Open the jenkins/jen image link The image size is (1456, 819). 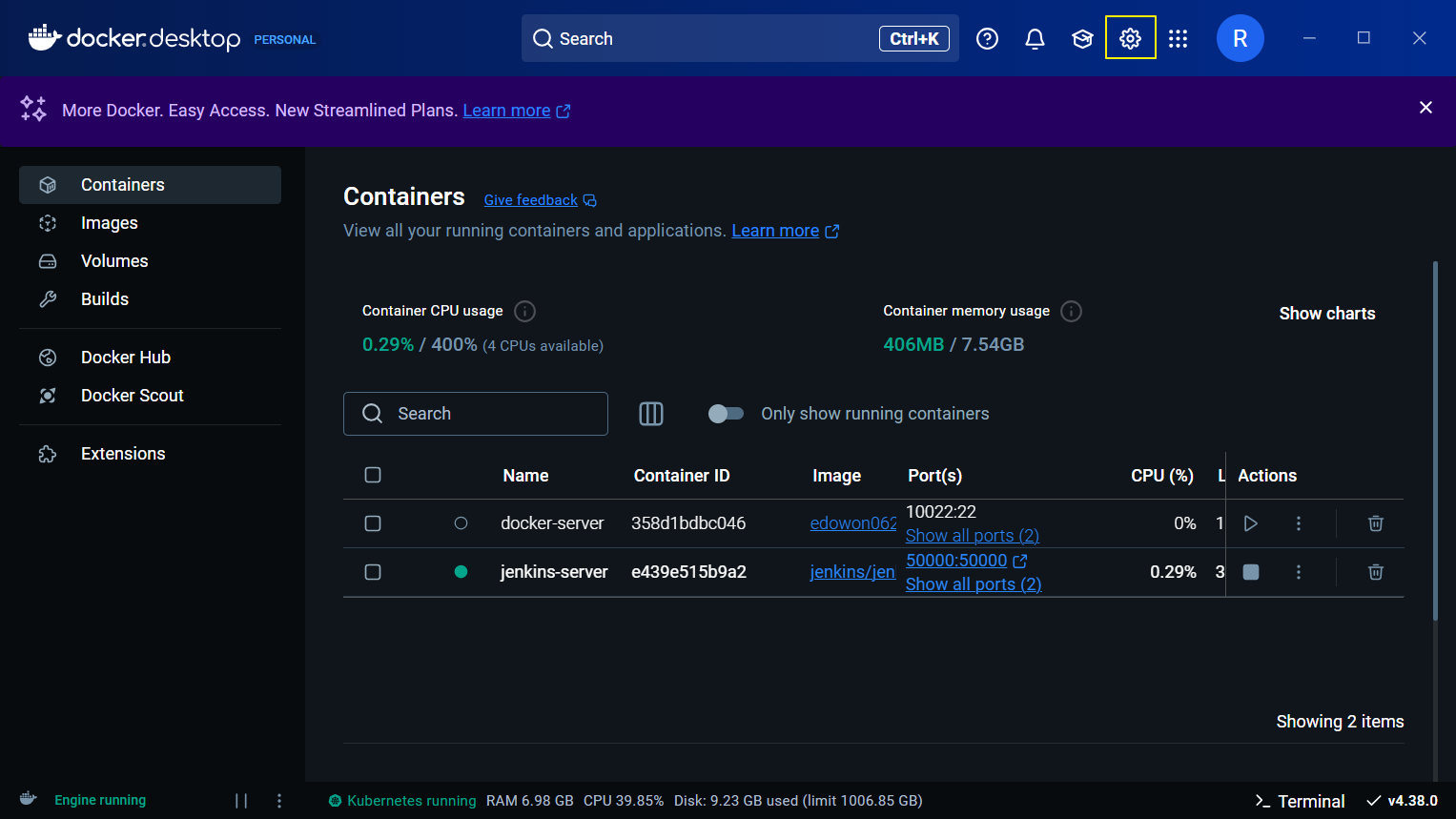click(x=852, y=572)
